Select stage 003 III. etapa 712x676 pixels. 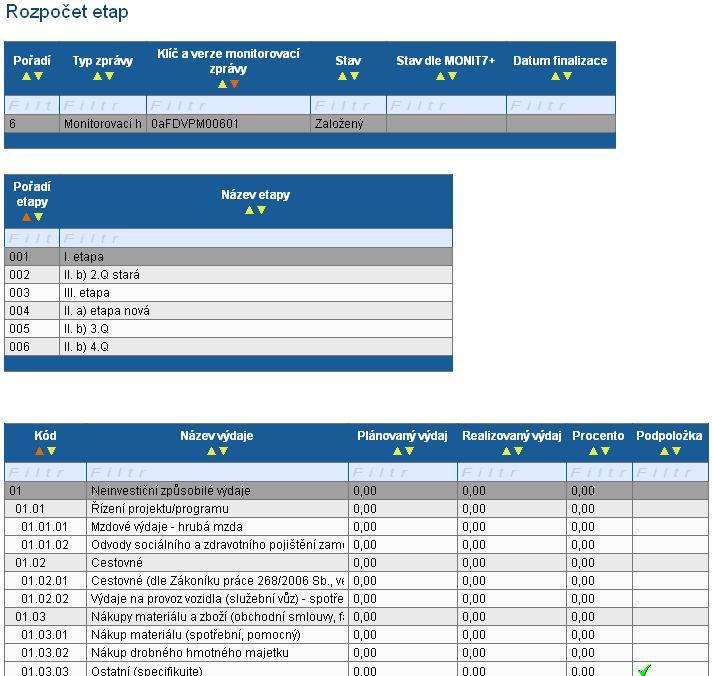pos(228,293)
